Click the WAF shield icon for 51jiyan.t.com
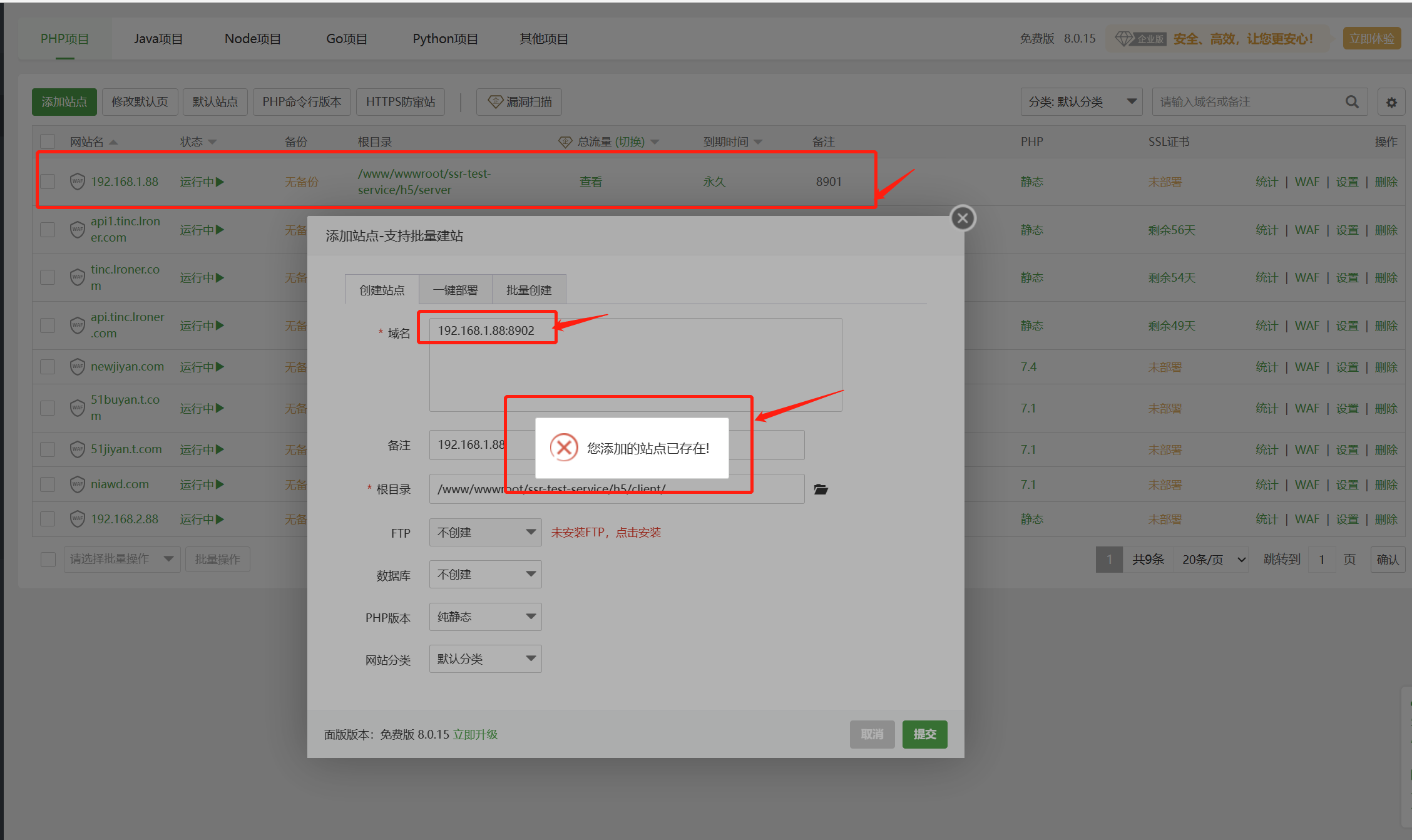1412x840 pixels. point(77,449)
